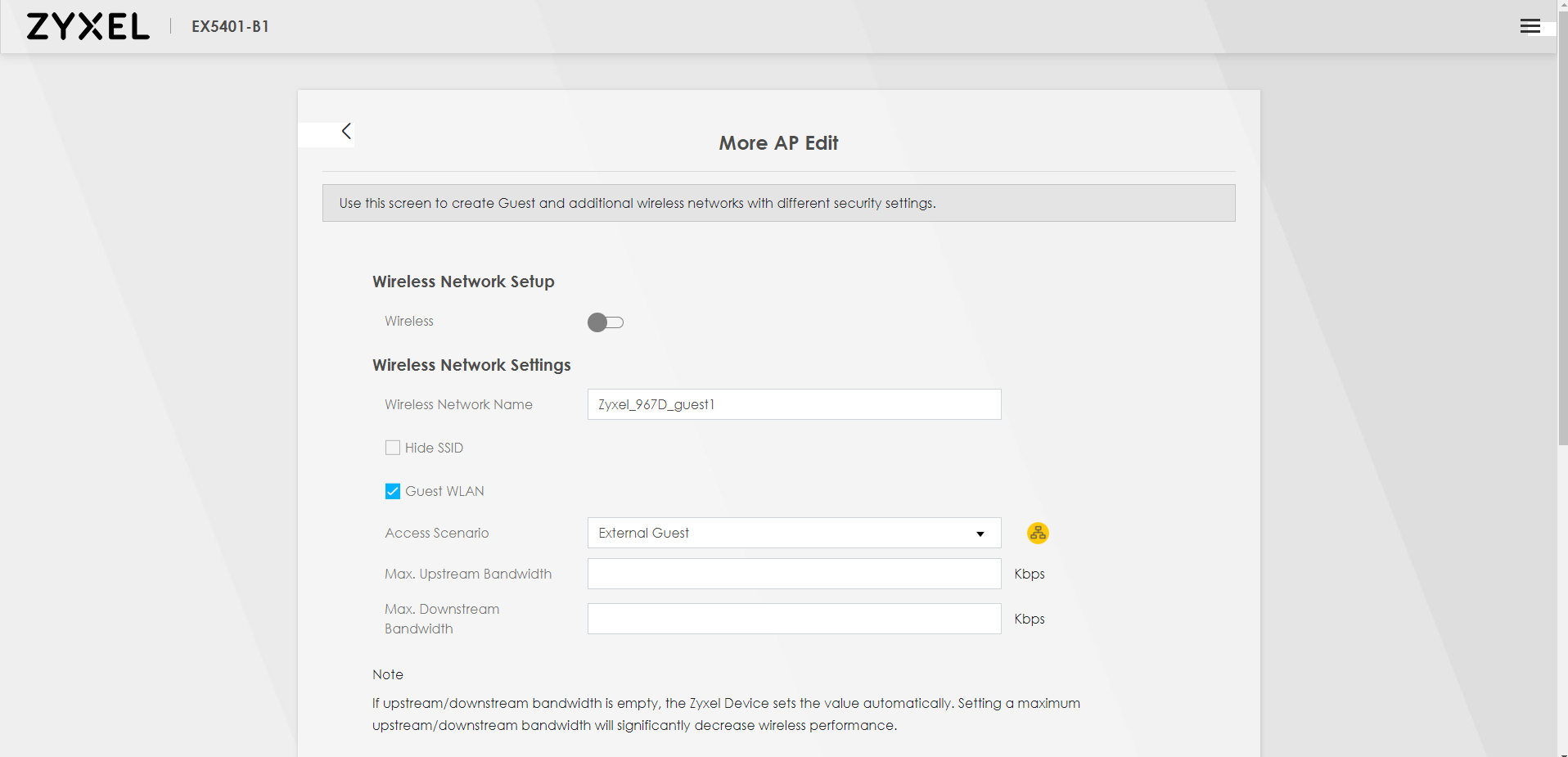Screen dimensions: 1568x757
Task: Click the Guest WLAN label text
Action: point(444,491)
